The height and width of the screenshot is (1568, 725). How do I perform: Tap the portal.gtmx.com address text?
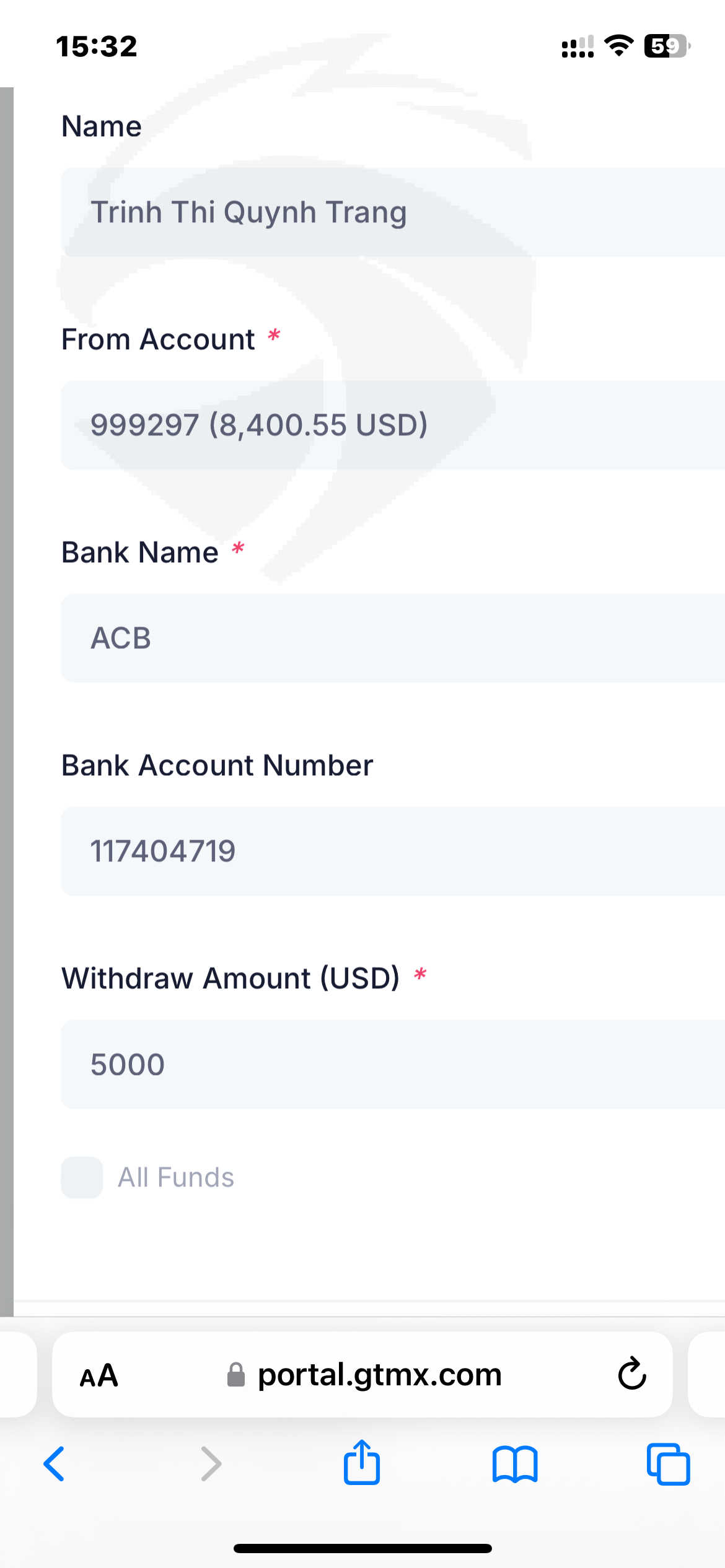379,1375
